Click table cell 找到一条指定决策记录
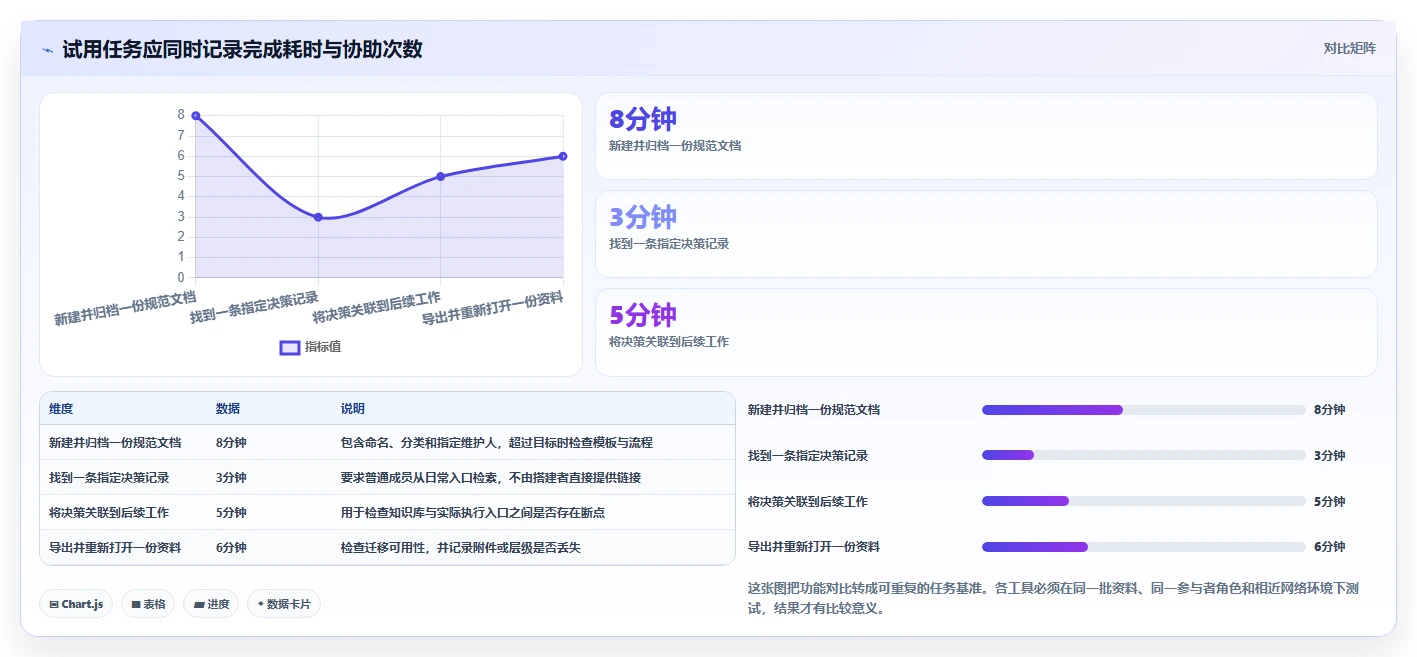1417x657 pixels. pos(109,478)
